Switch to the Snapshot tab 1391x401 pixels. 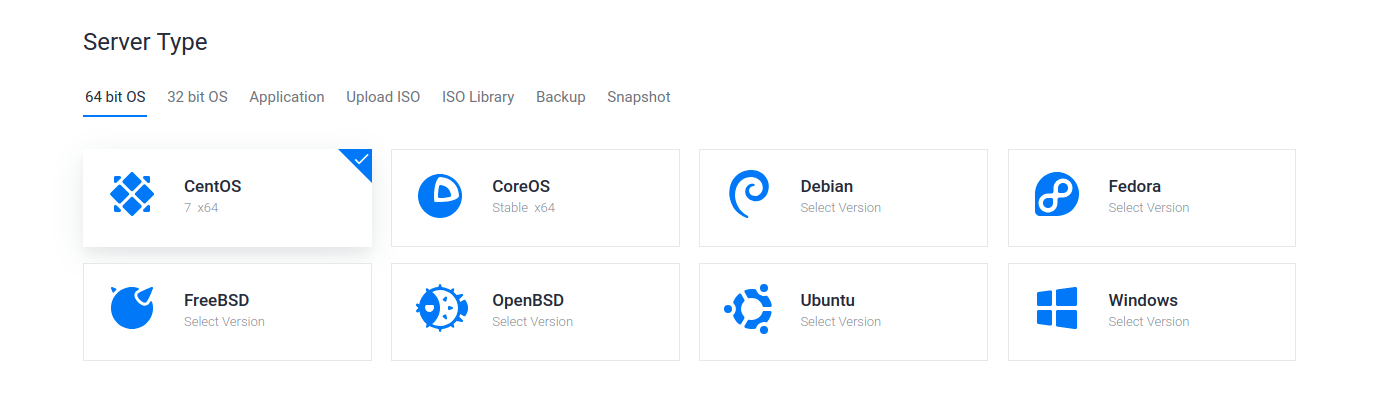tap(638, 97)
